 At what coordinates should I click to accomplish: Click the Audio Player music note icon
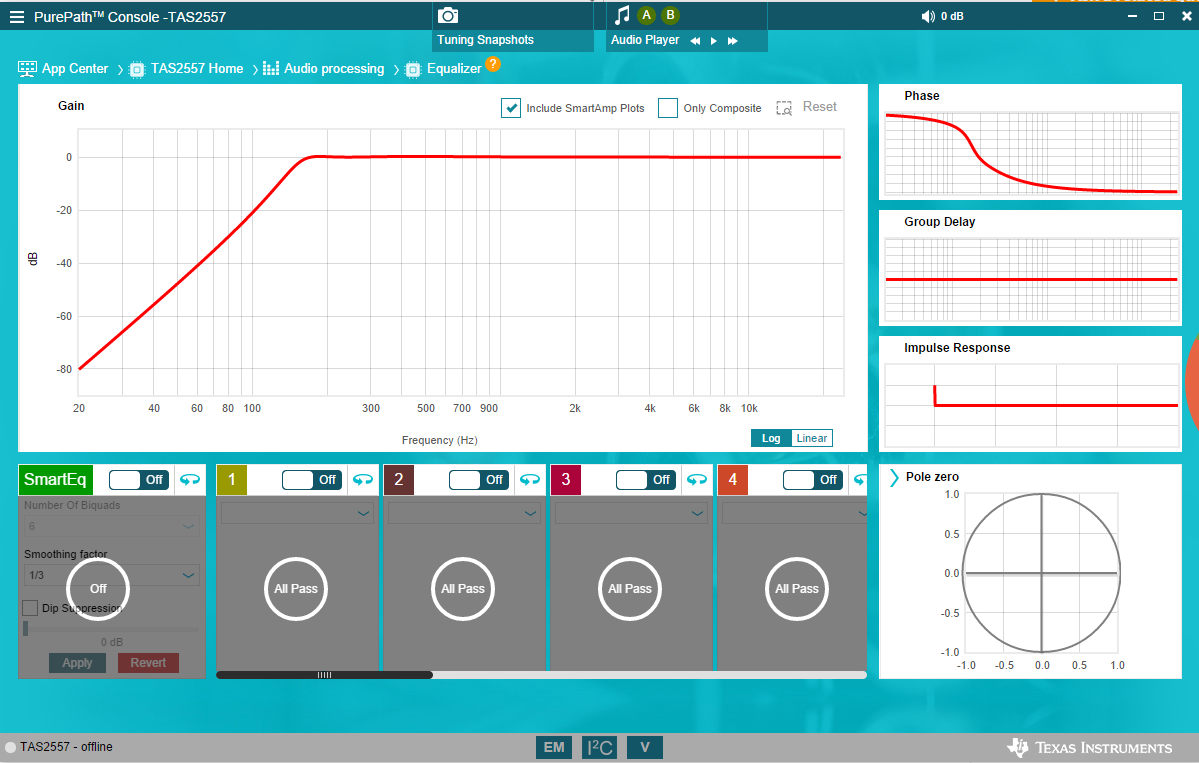click(622, 15)
